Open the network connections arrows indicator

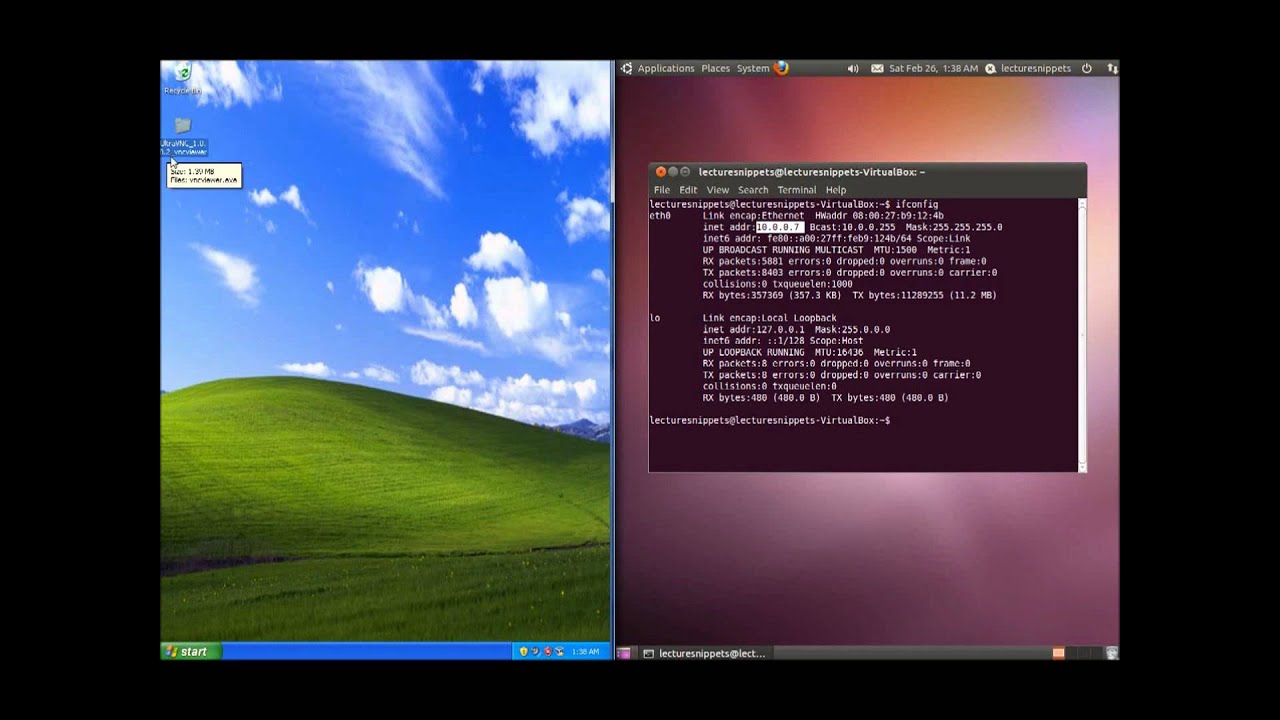point(1112,68)
